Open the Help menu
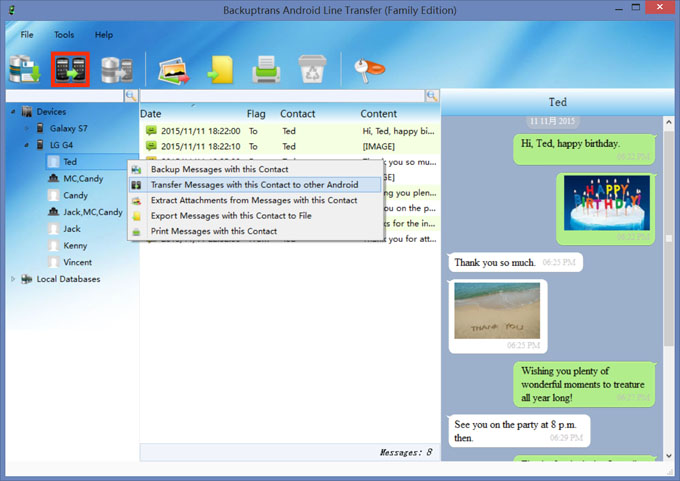 pyautogui.click(x=104, y=35)
